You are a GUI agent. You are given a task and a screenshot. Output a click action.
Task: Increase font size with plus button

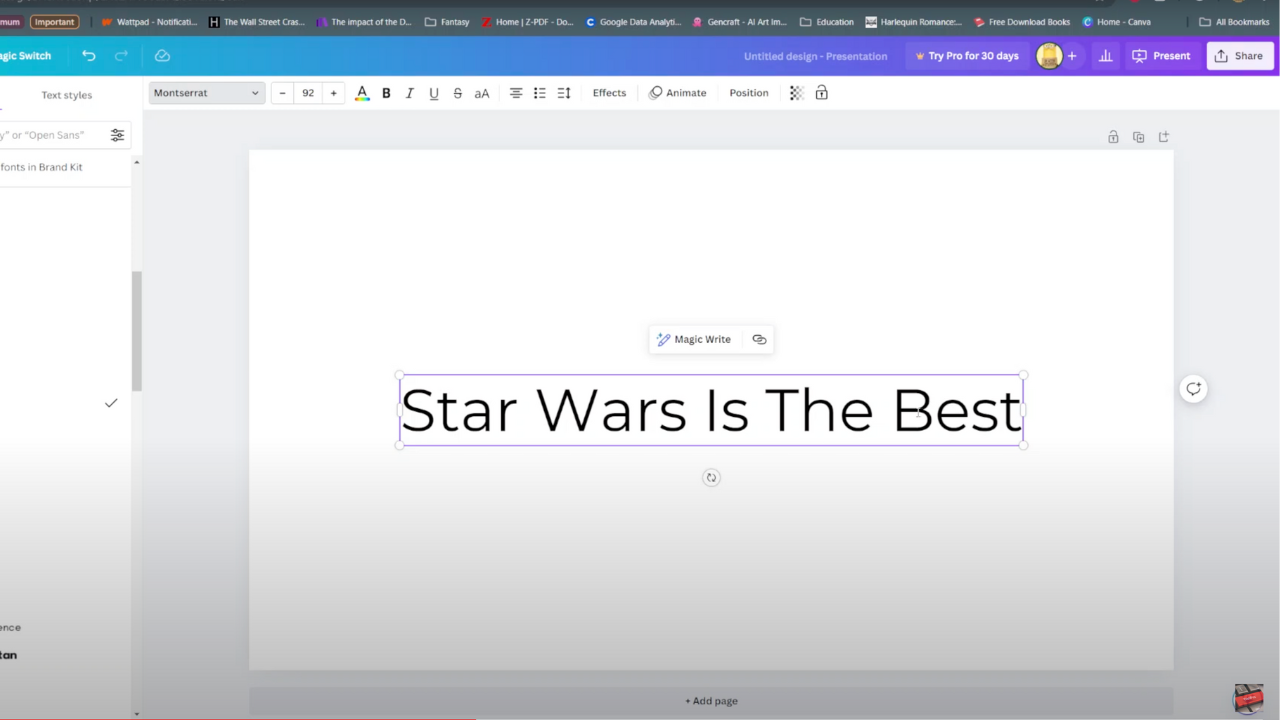click(333, 93)
